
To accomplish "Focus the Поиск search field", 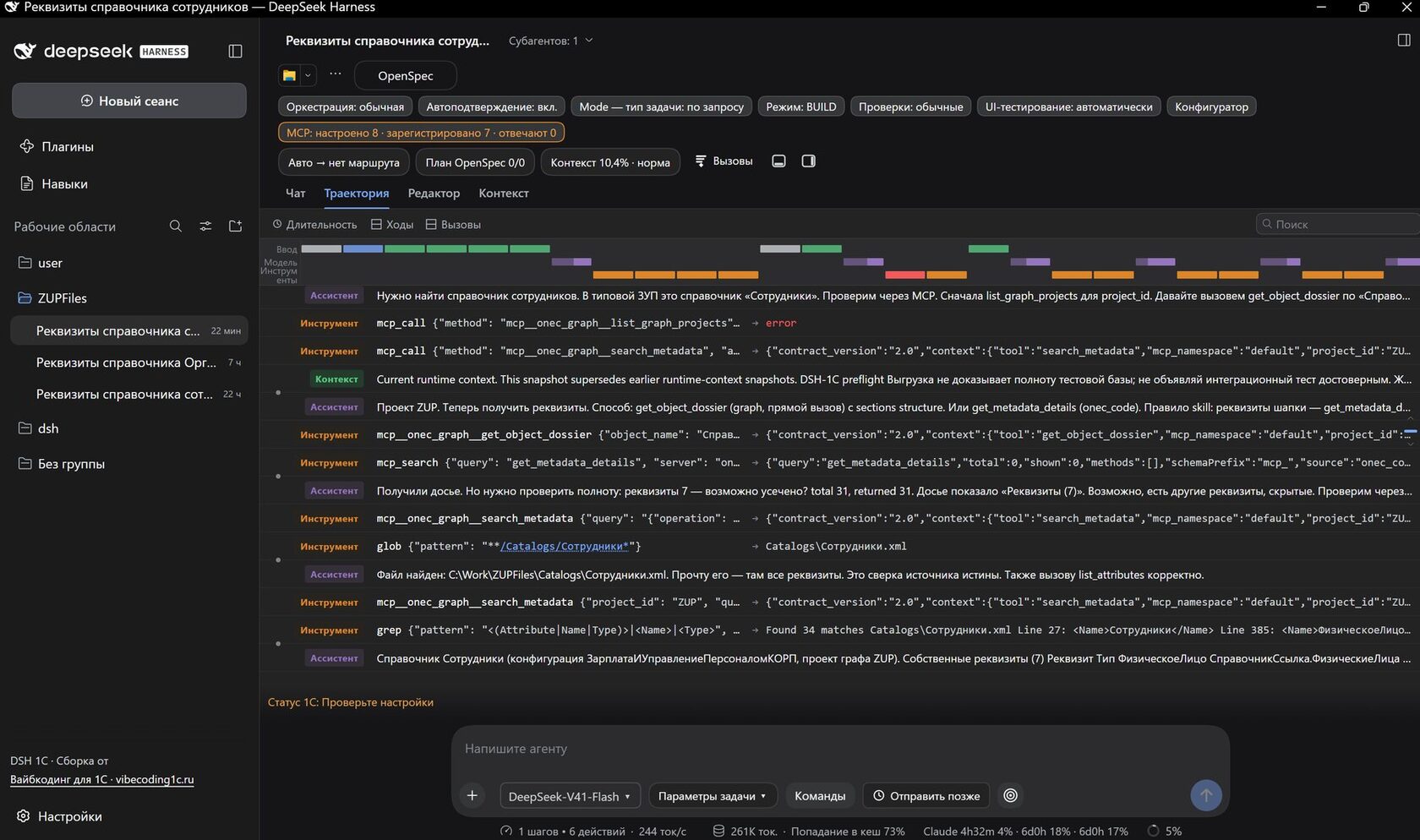I will click(x=1338, y=224).
